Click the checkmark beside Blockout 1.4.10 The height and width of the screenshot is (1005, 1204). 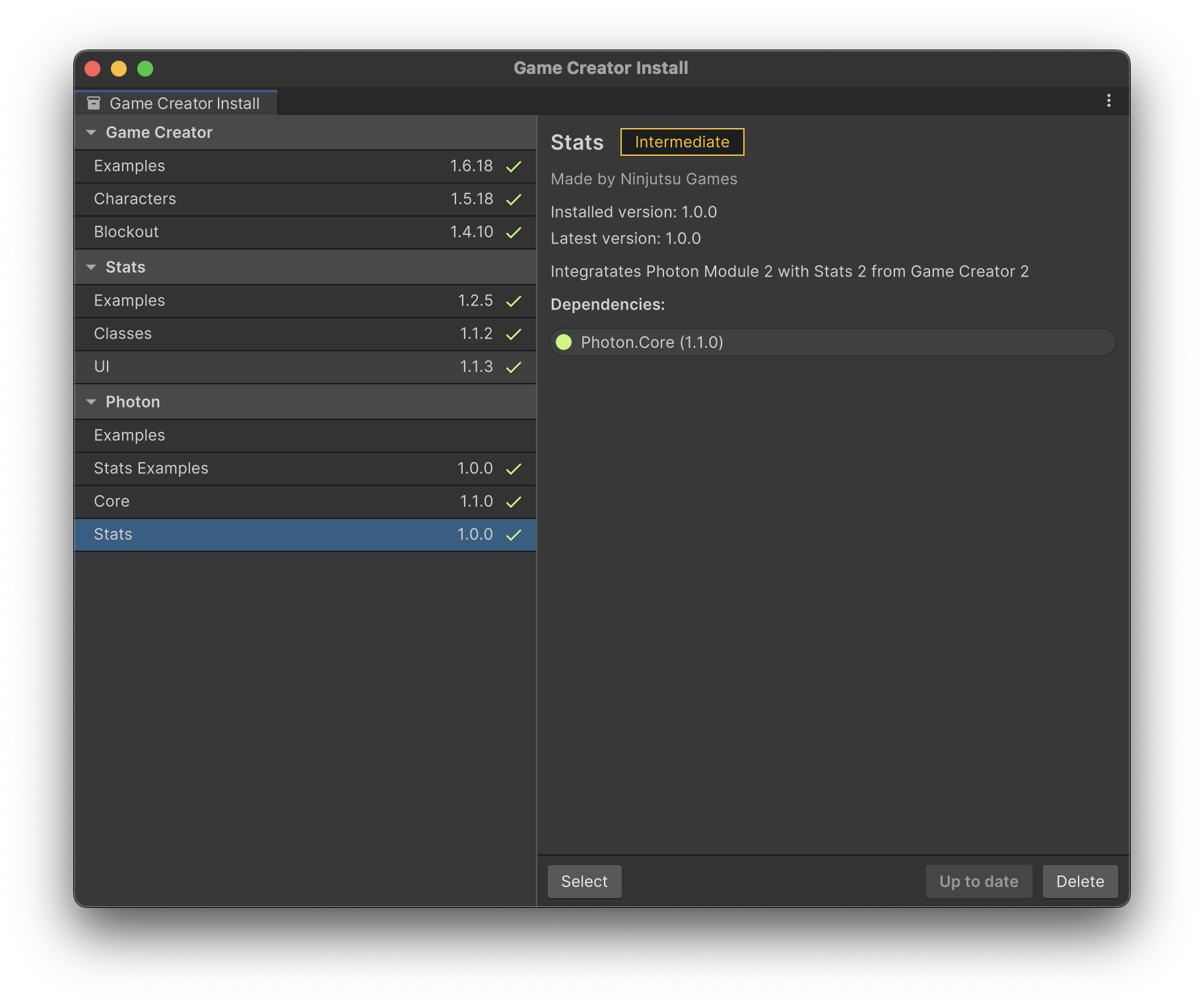(514, 232)
